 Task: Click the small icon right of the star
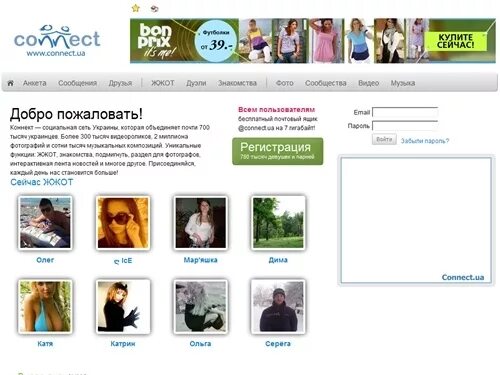154,9
